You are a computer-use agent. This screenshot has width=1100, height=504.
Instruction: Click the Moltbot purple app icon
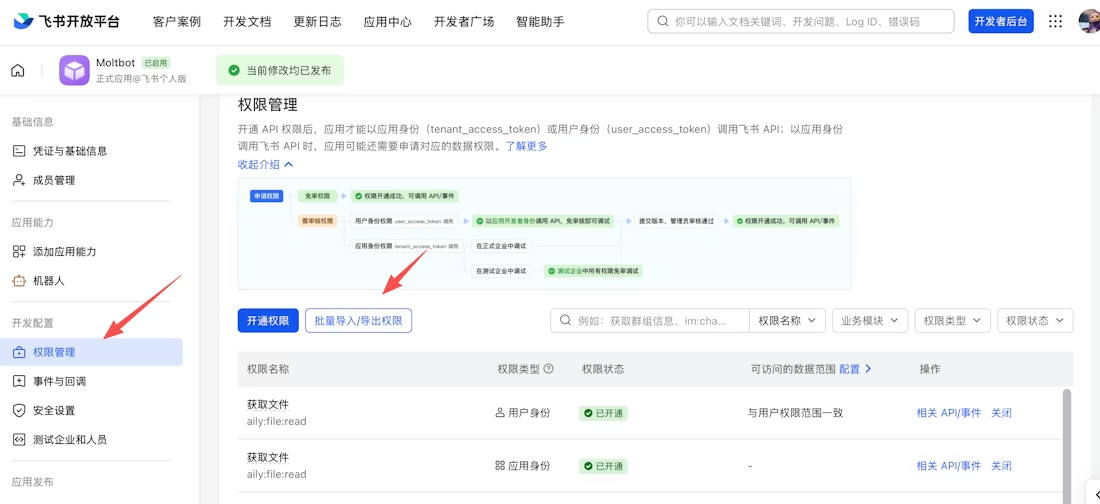click(75, 71)
